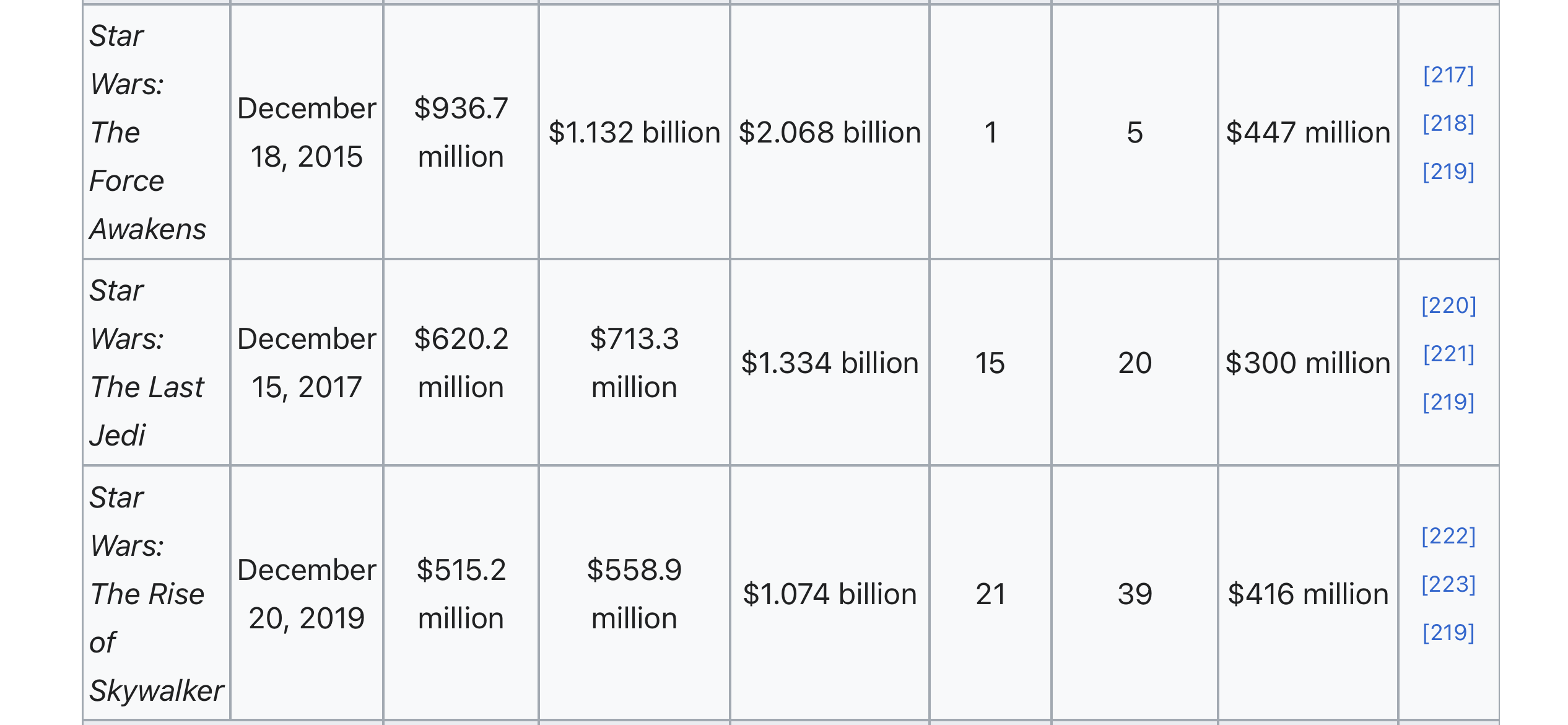The height and width of the screenshot is (725, 1568).
Task: Click the Star Wars: The Force Awakens title
Action: tap(147, 133)
